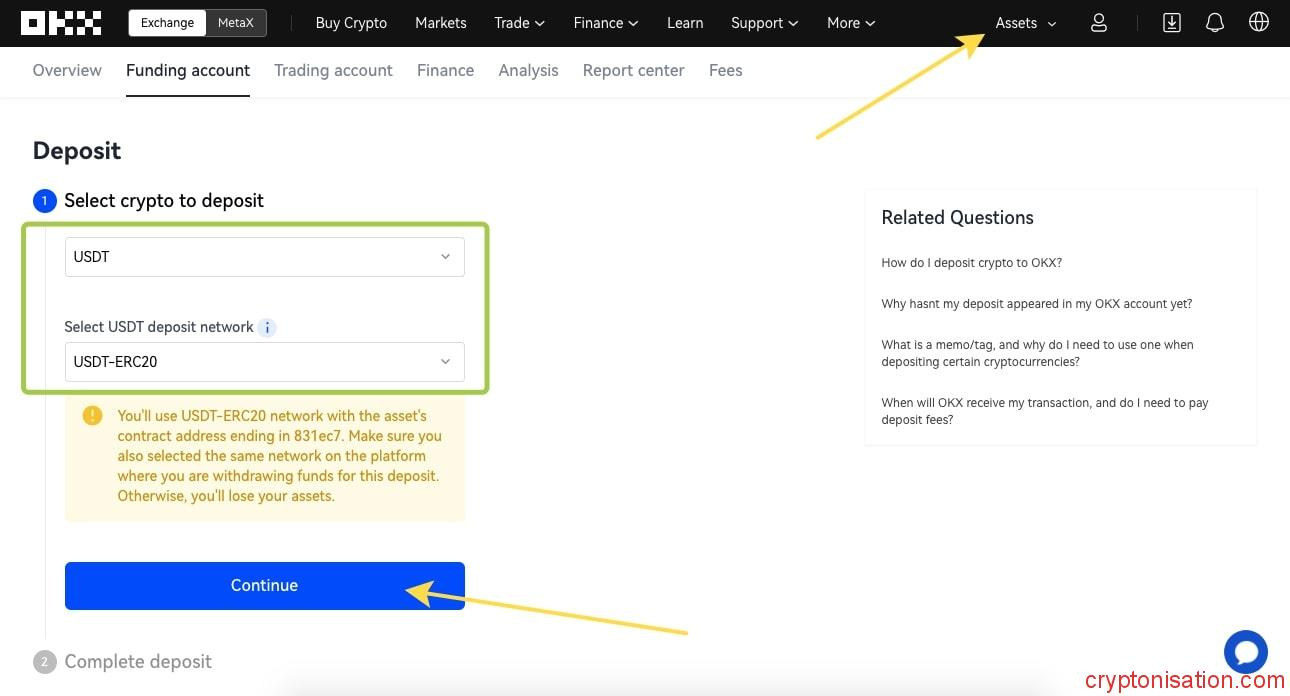Go to the Report center tab
Screen dimensions: 1290x696
coord(633,70)
